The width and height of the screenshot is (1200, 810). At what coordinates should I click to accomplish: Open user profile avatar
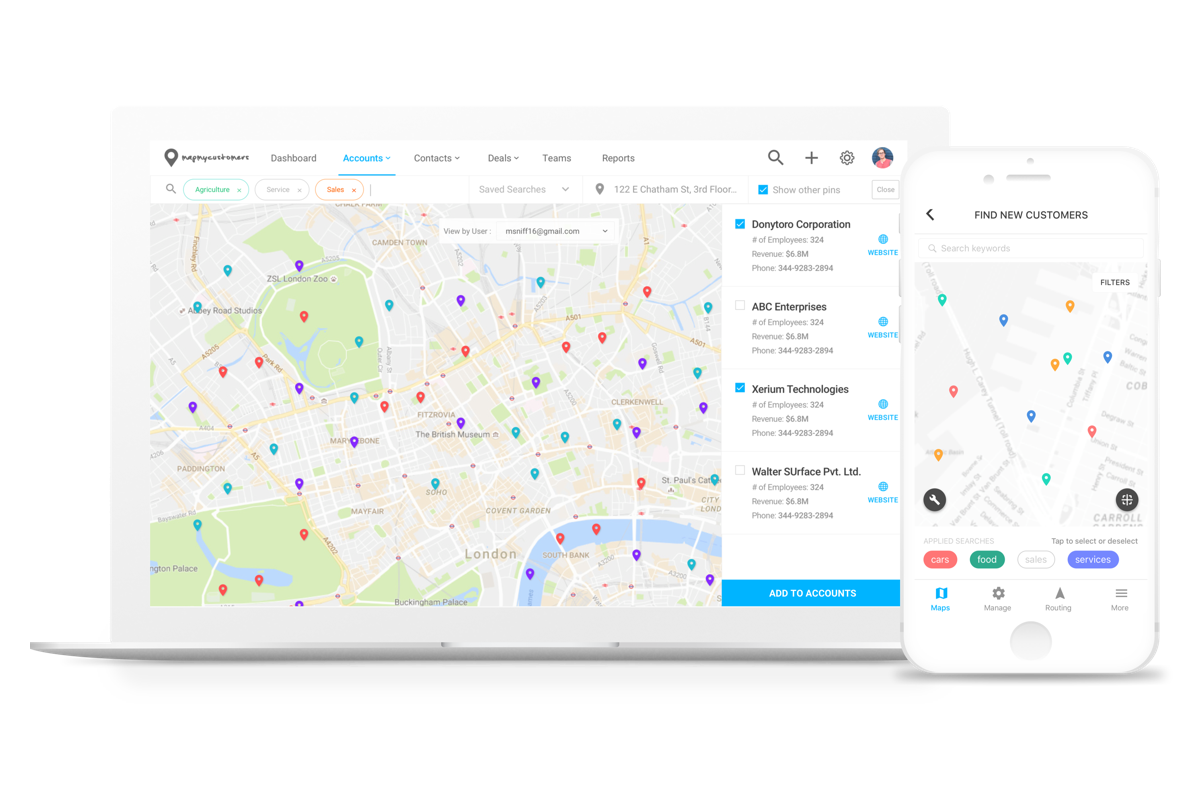point(882,157)
